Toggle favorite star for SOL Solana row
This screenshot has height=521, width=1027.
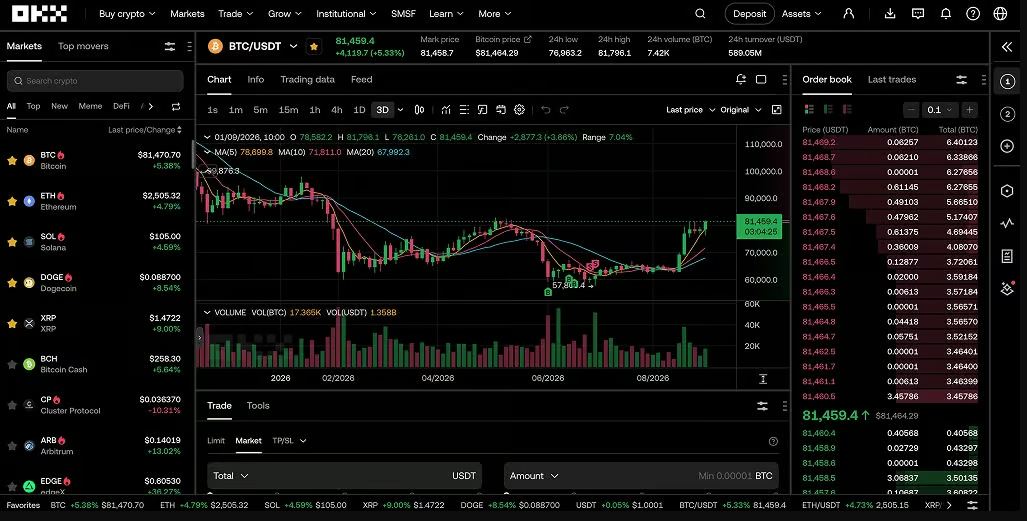click(x=12, y=242)
